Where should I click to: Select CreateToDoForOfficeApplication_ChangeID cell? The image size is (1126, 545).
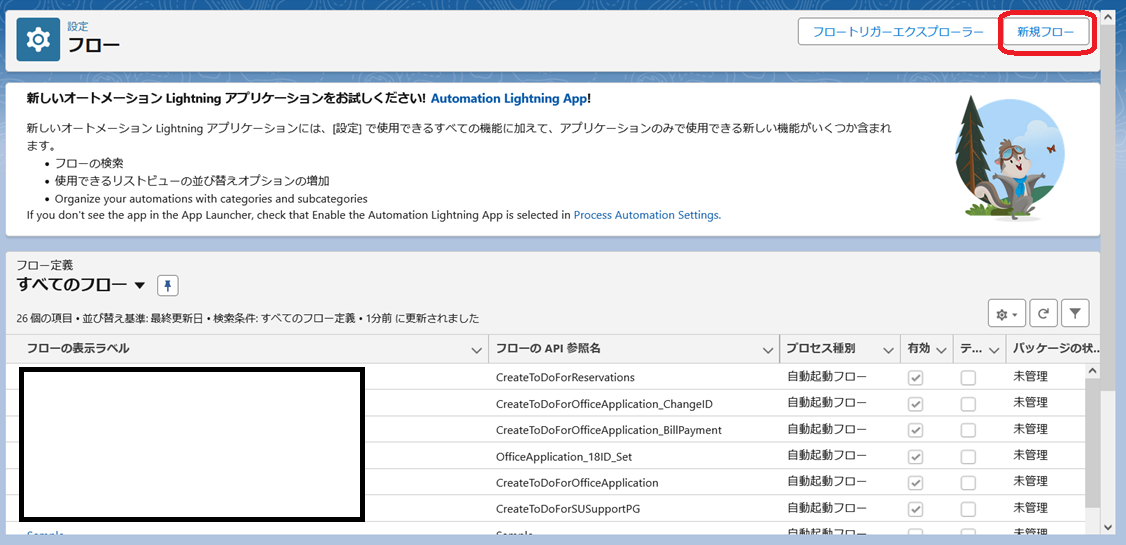point(604,404)
